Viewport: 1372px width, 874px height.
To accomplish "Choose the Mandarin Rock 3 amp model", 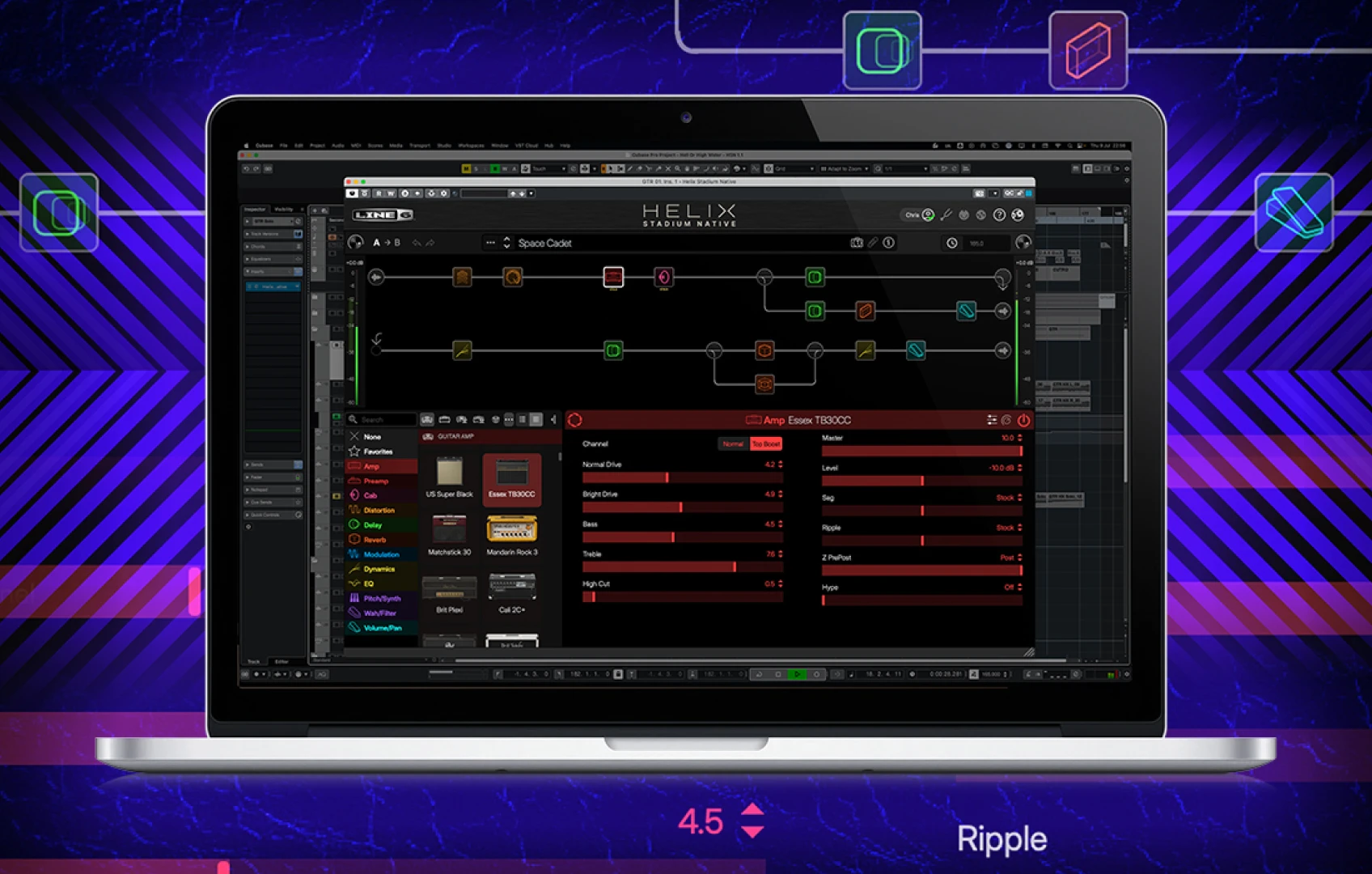I will coord(511,535).
